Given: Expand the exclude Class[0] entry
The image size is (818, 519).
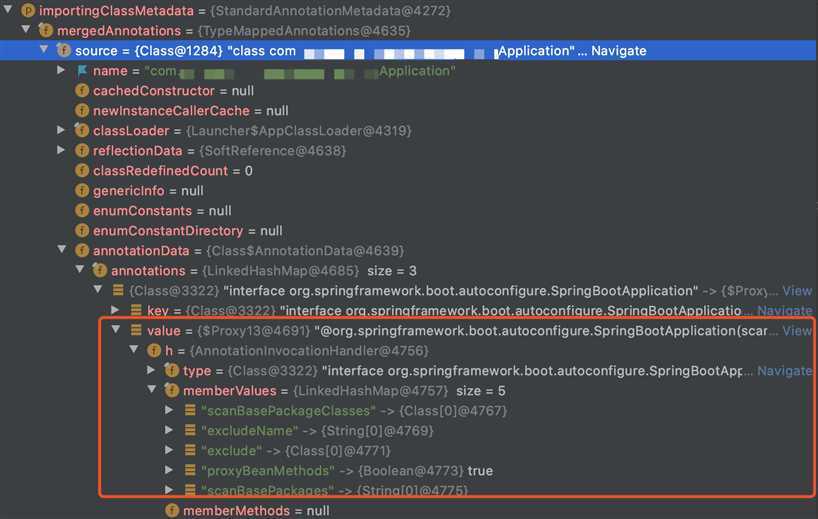Looking at the screenshot, I should (169, 450).
